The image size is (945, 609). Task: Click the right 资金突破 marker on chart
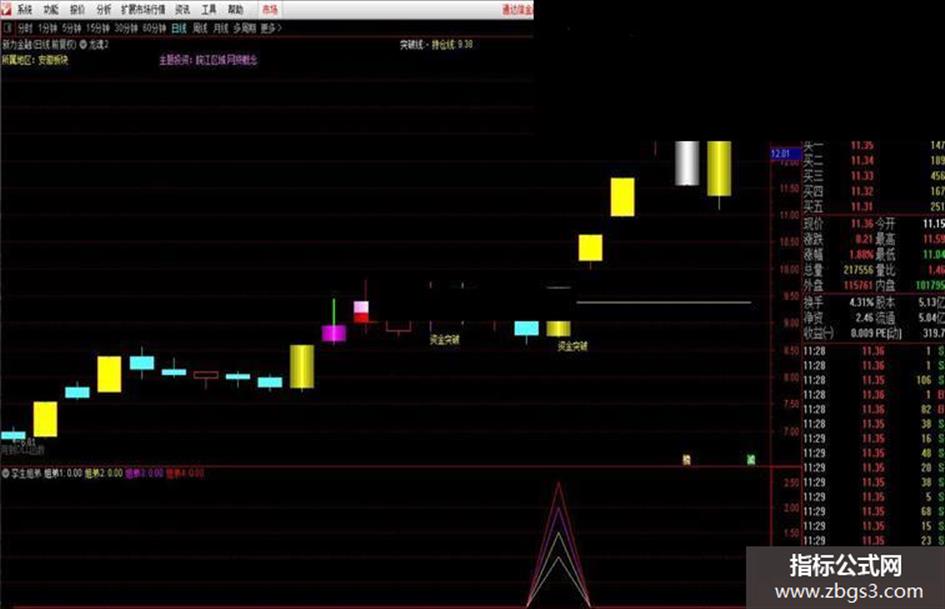point(572,346)
